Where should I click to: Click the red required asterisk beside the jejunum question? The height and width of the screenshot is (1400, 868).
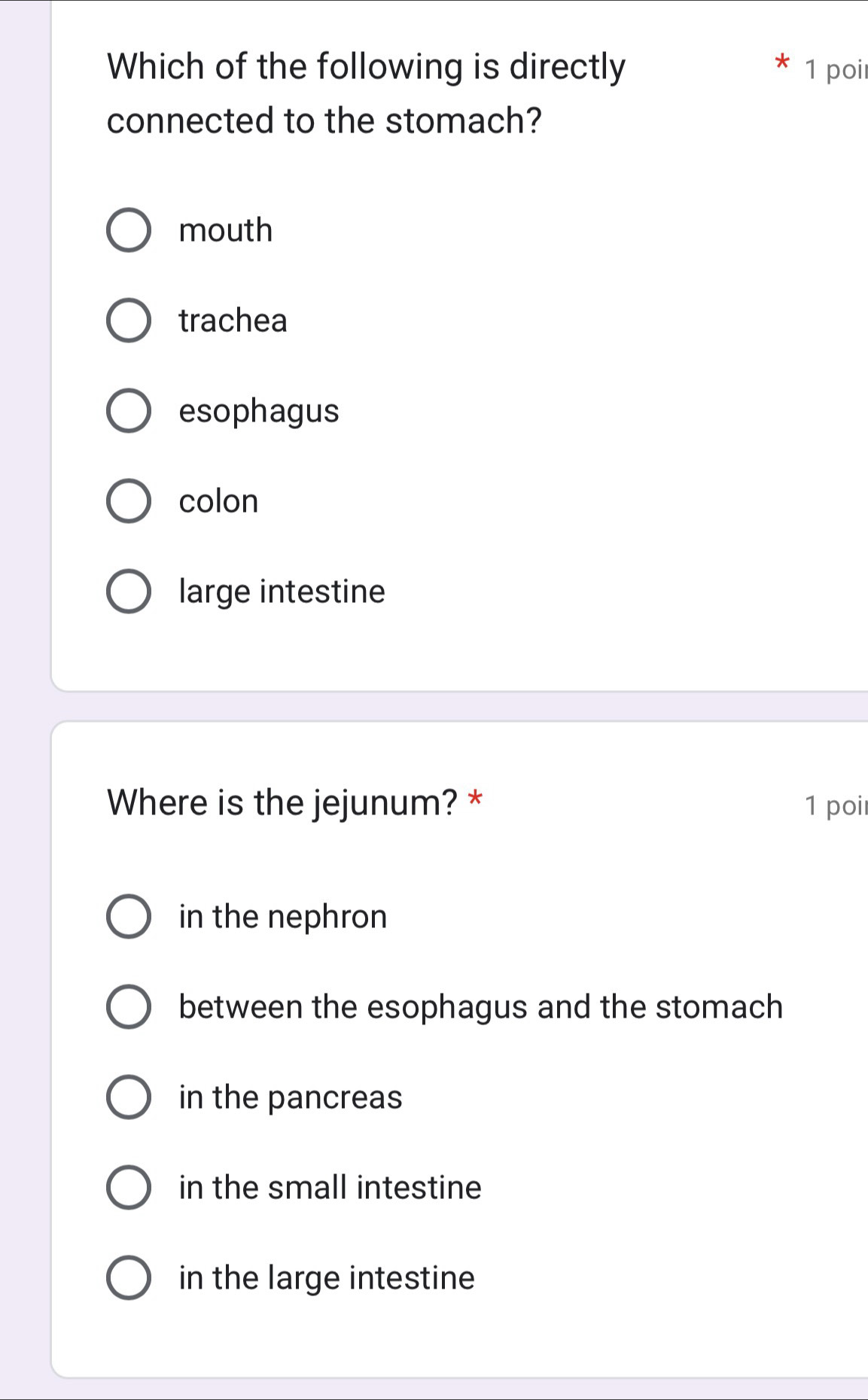pyautogui.click(x=475, y=798)
